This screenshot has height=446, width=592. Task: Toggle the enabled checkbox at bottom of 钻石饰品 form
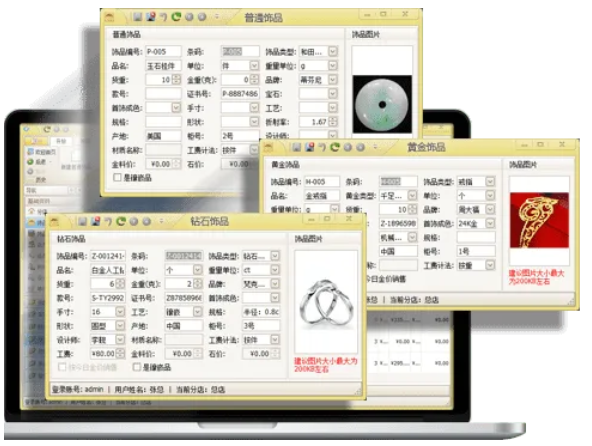(137, 367)
